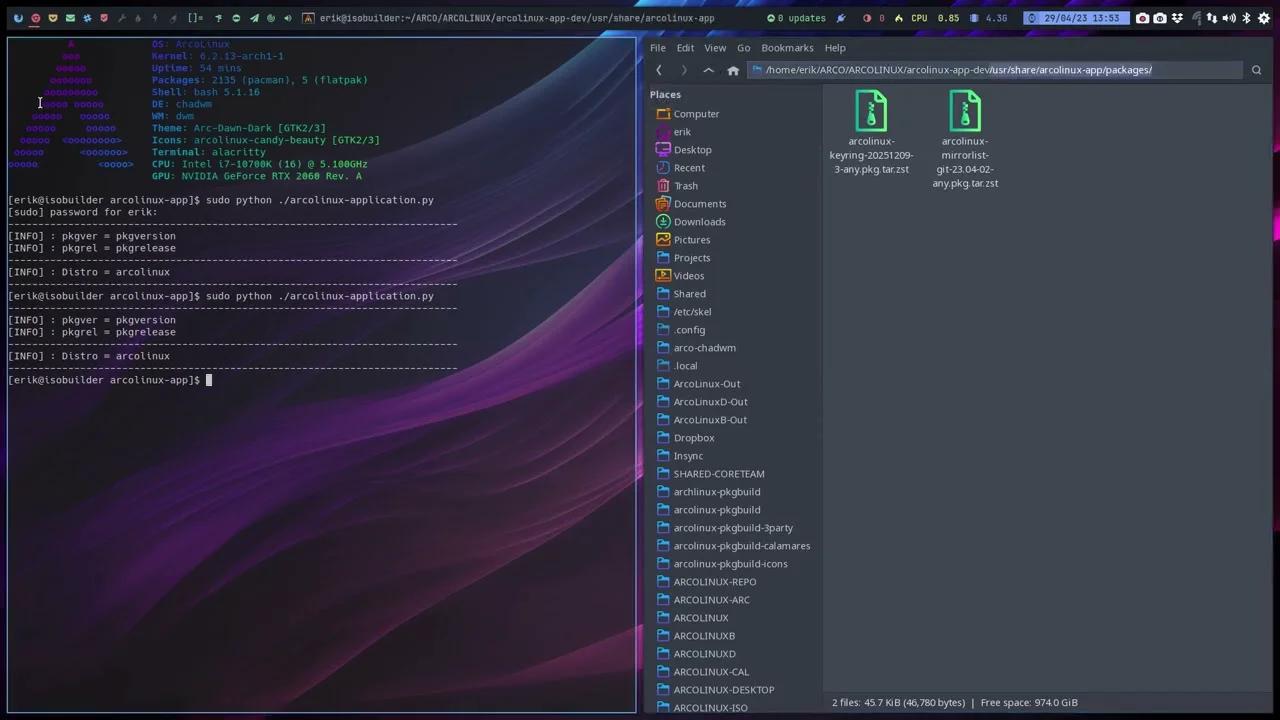
Task: Click the home folder icon in toolbar
Action: [x=733, y=70]
